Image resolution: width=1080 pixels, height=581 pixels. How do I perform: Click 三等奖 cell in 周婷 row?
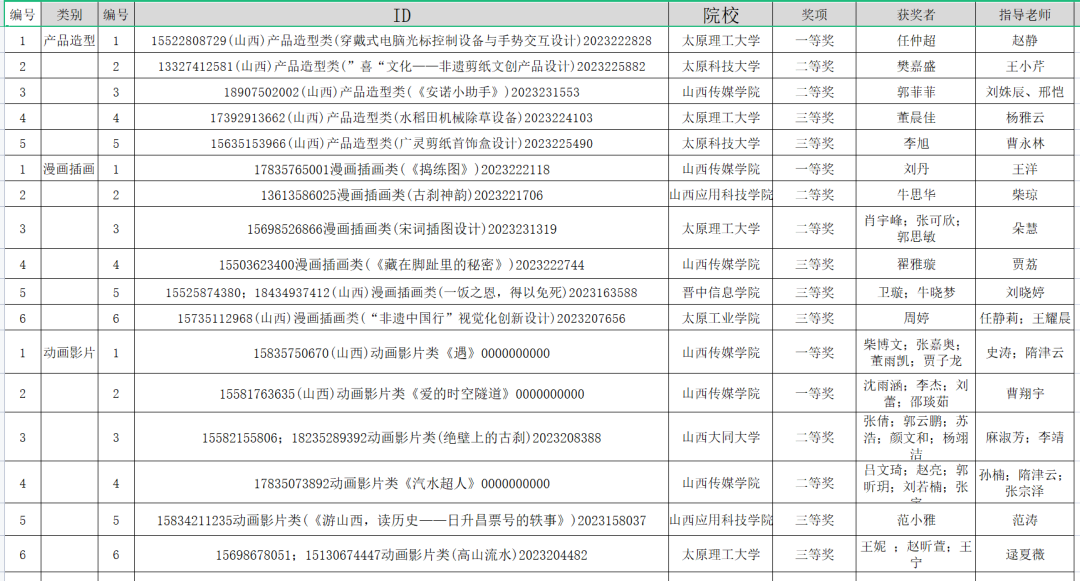click(x=814, y=318)
